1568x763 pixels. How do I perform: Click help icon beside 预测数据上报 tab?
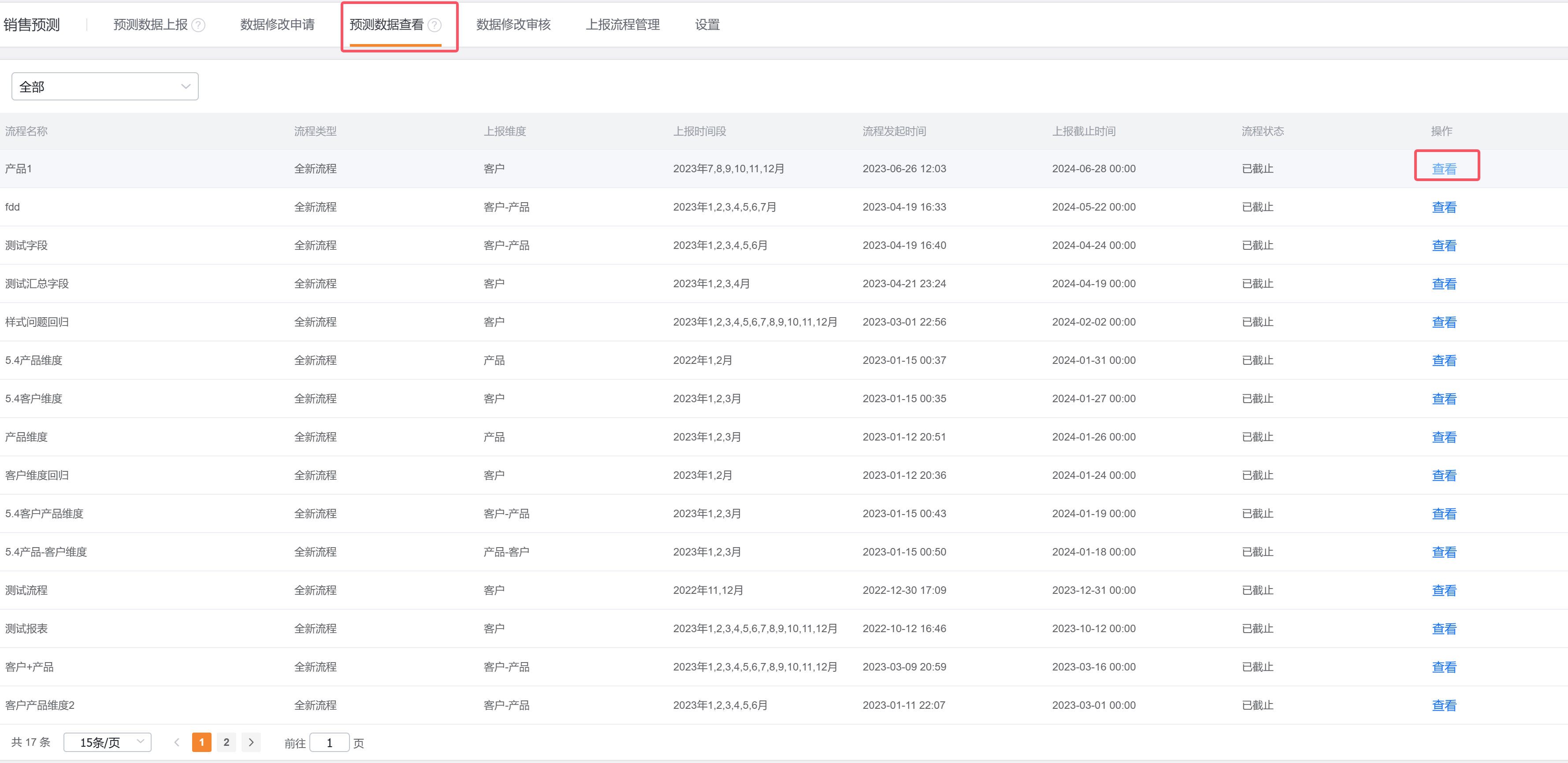tap(198, 25)
